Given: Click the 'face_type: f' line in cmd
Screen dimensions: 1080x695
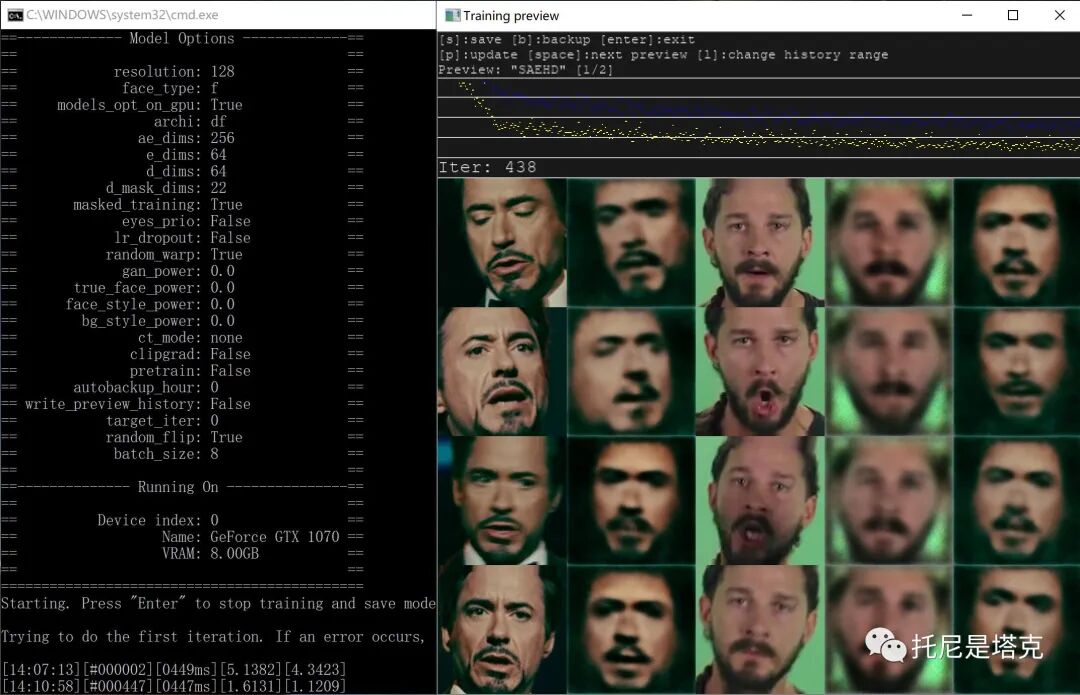Looking at the screenshot, I should [170, 88].
